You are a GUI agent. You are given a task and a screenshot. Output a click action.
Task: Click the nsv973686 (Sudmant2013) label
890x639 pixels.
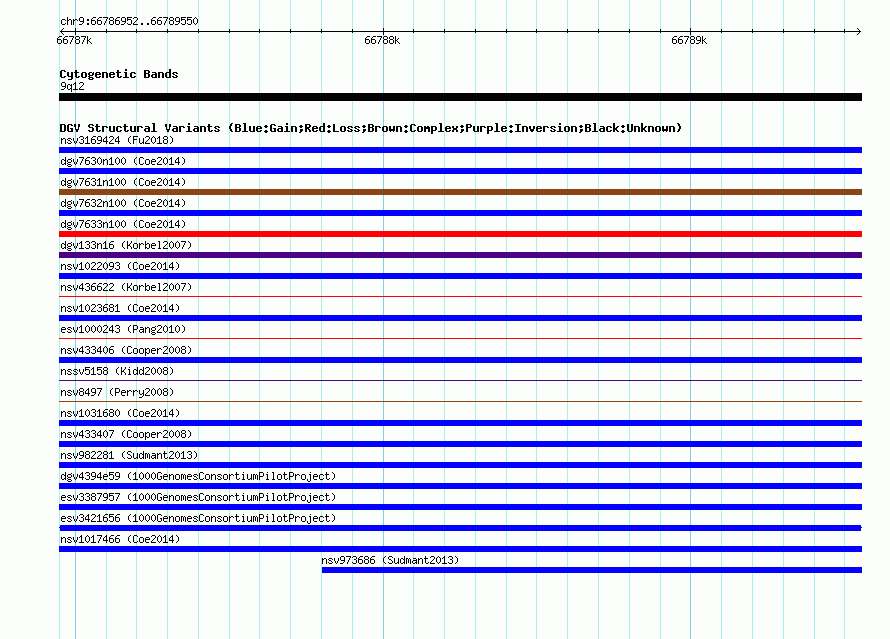coord(390,560)
